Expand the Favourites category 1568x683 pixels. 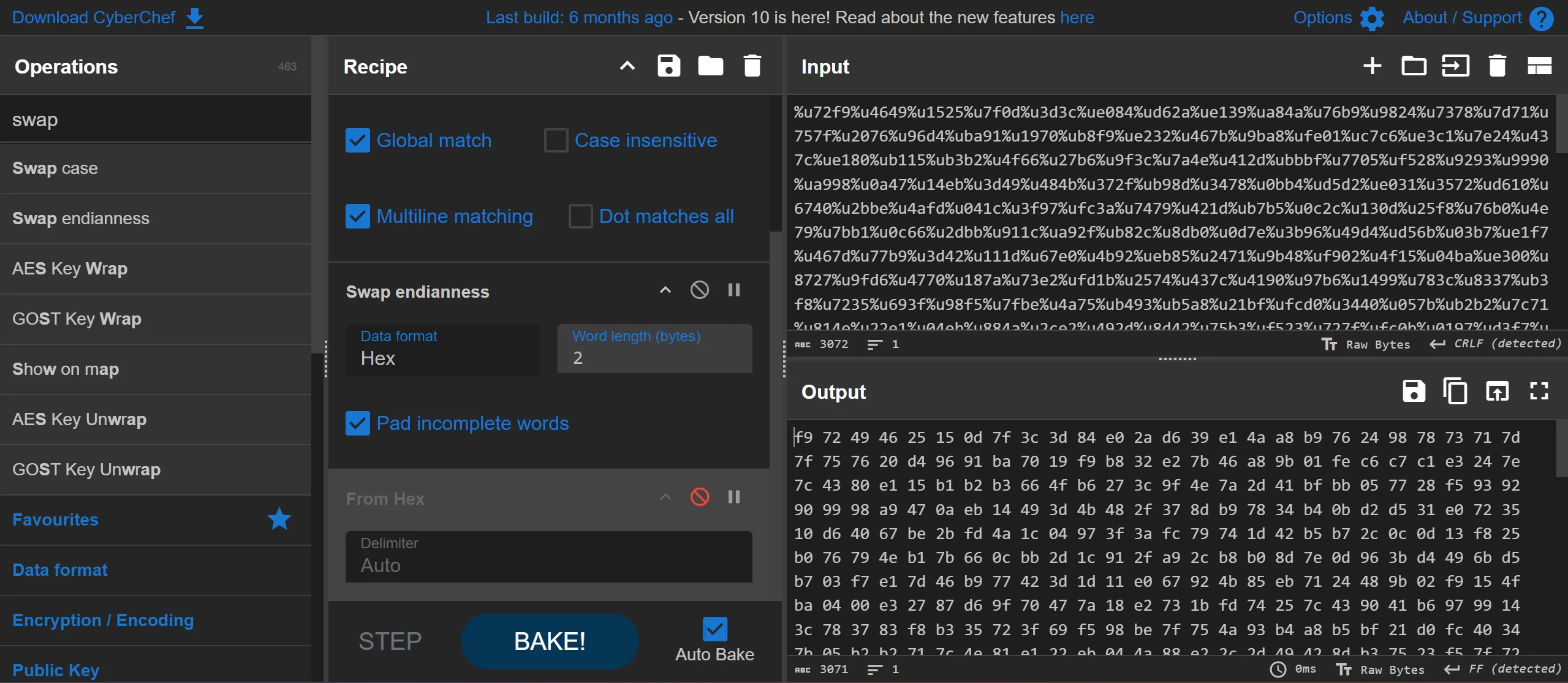tap(55, 519)
